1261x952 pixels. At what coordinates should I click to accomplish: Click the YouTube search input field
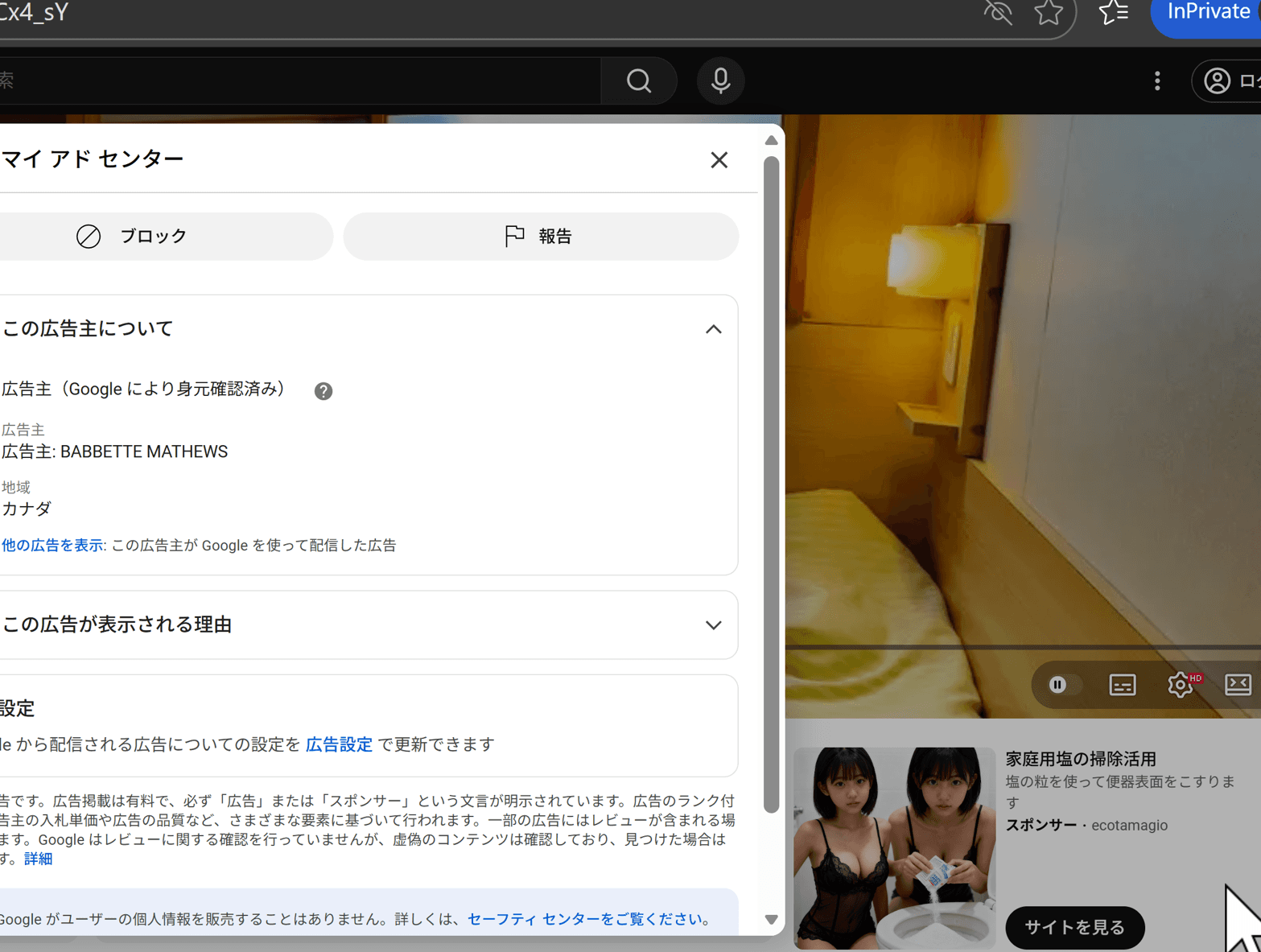(x=299, y=80)
